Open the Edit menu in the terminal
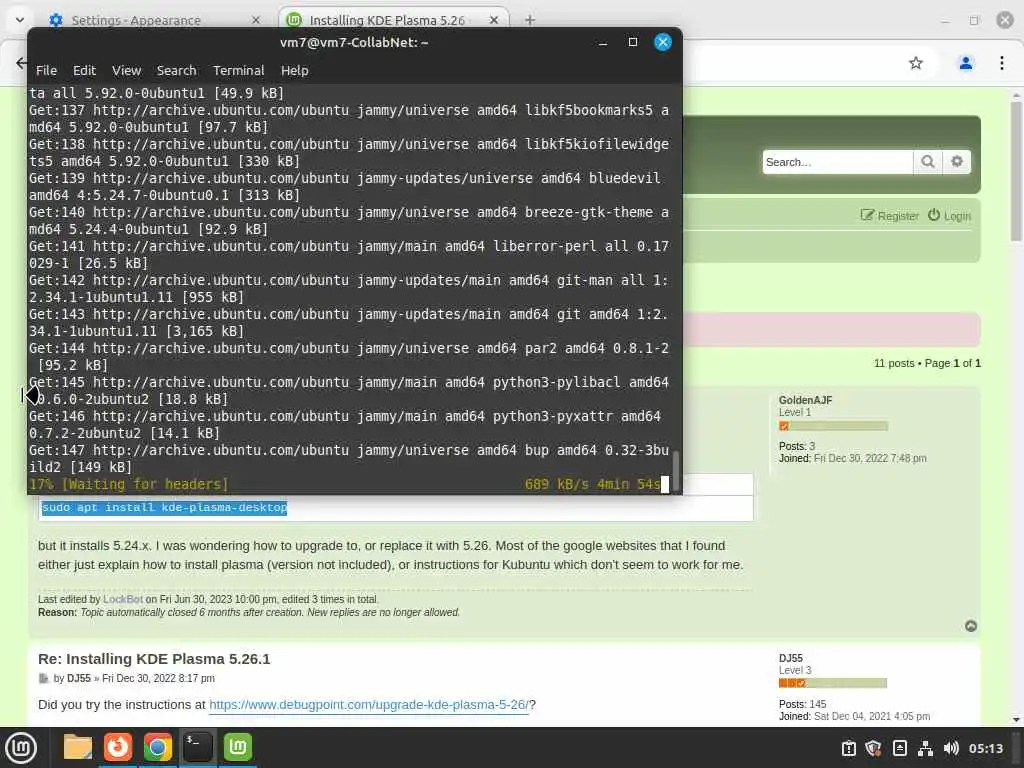The image size is (1024, 768). pyautogui.click(x=84, y=71)
